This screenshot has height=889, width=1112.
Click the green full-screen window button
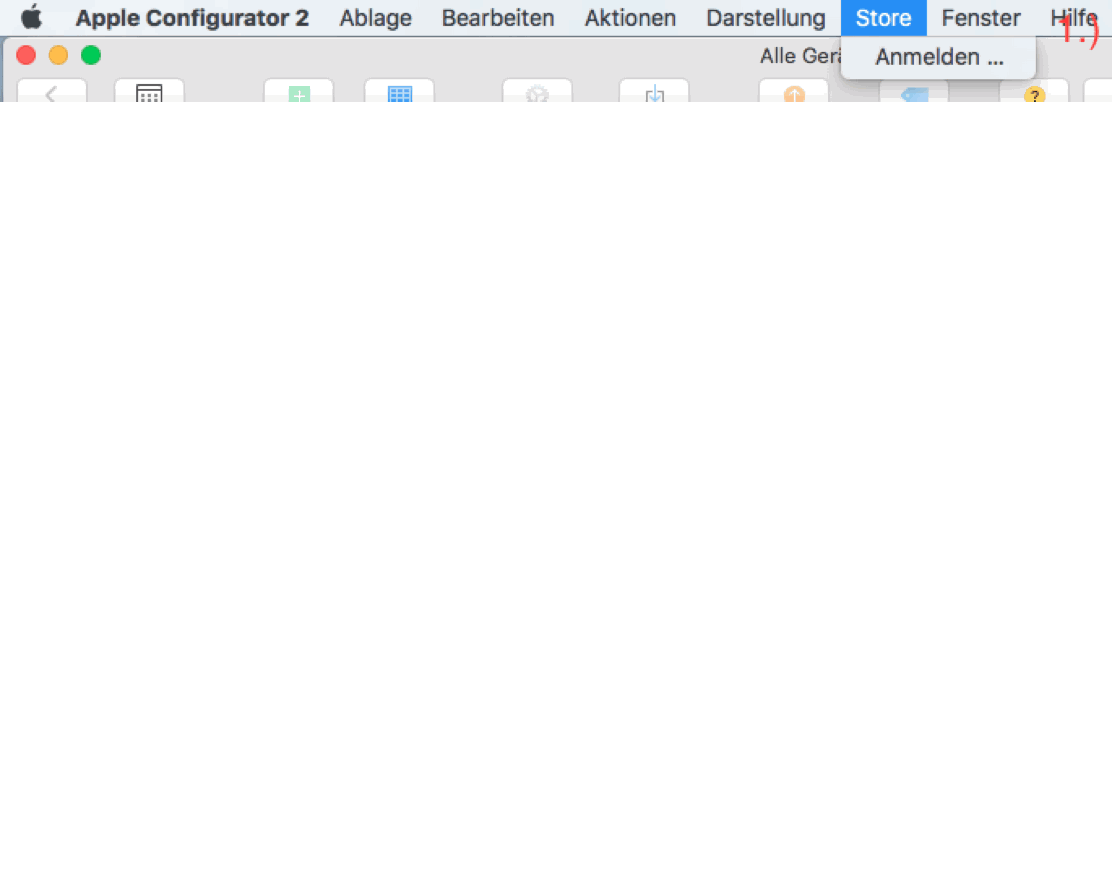91,55
